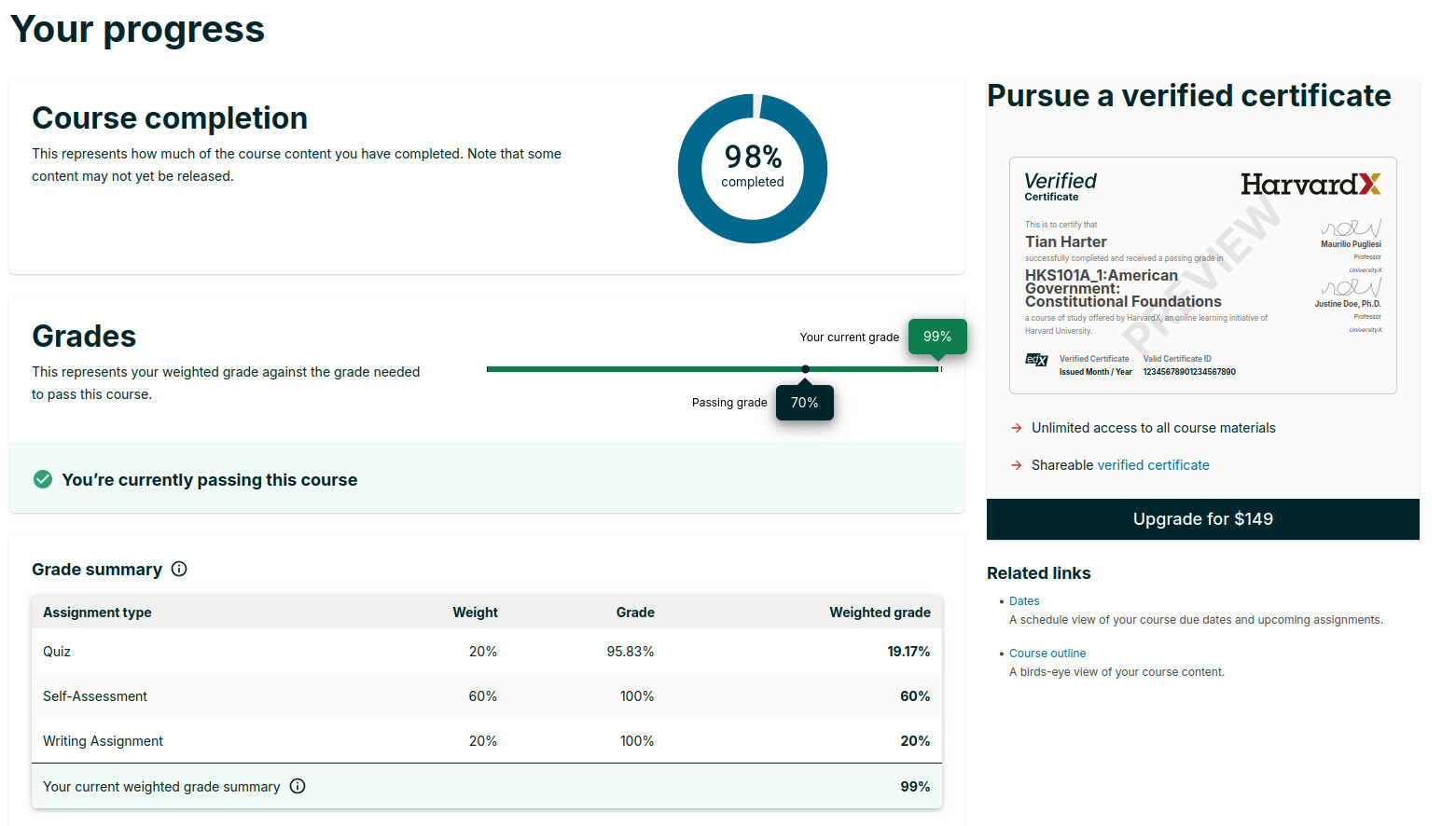Click the total weighted grade 99%

[915, 787]
